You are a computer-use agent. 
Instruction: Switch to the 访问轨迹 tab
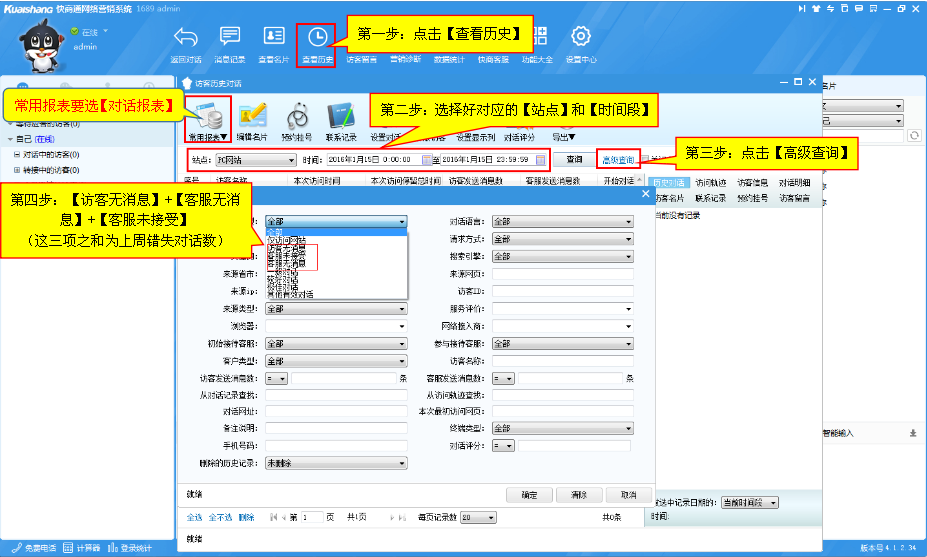[x=711, y=184]
